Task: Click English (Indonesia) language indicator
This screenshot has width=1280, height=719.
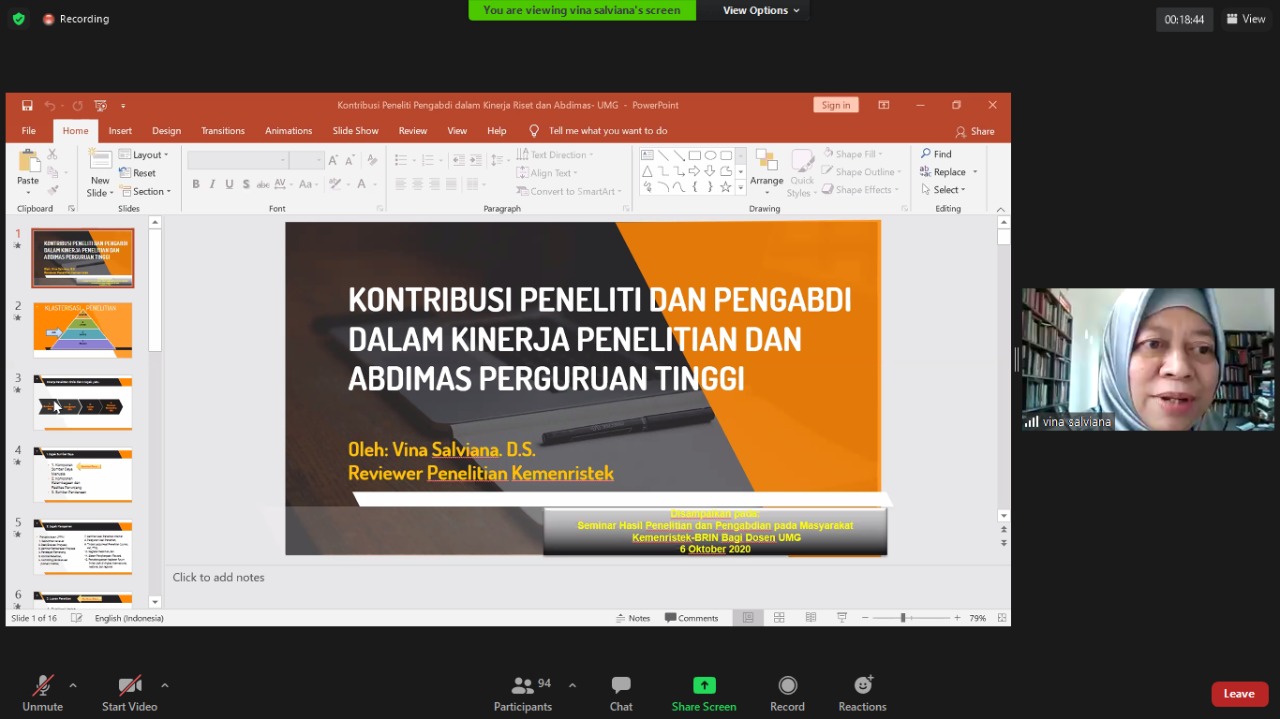Action: 129,618
